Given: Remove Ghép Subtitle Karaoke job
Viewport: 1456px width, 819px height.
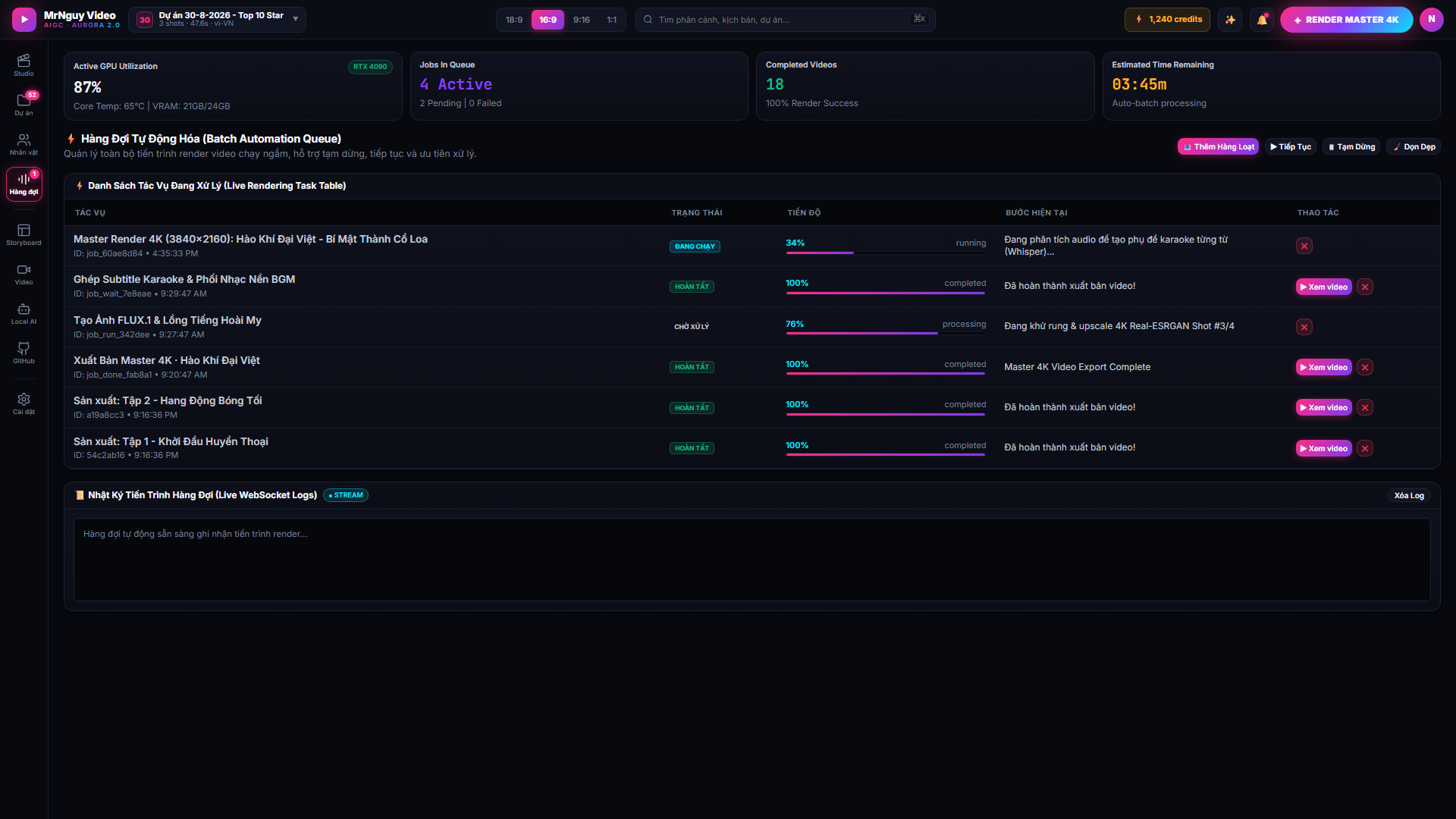Looking at the screenshot, I should point(1365,287).
